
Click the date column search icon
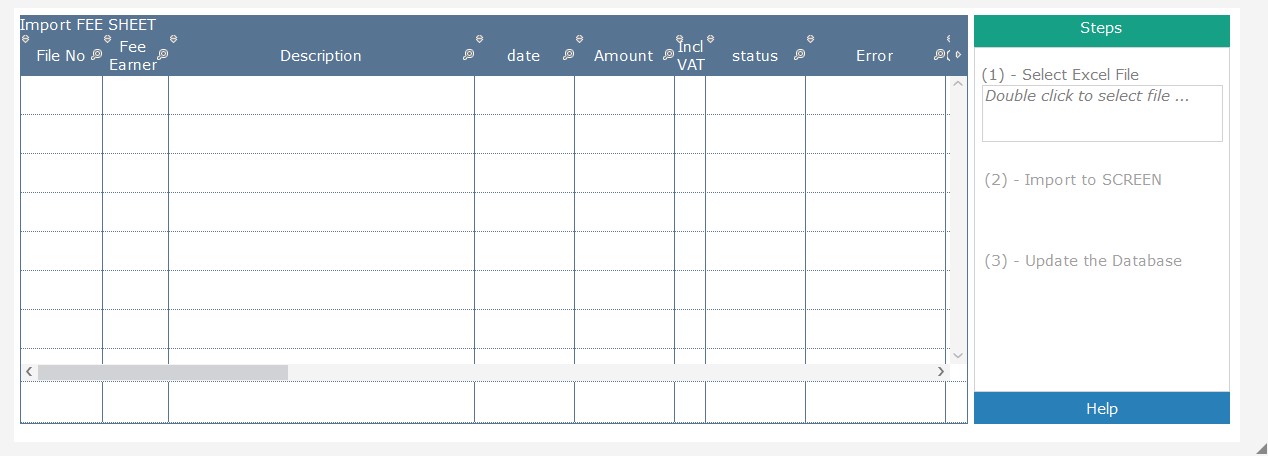568,56
